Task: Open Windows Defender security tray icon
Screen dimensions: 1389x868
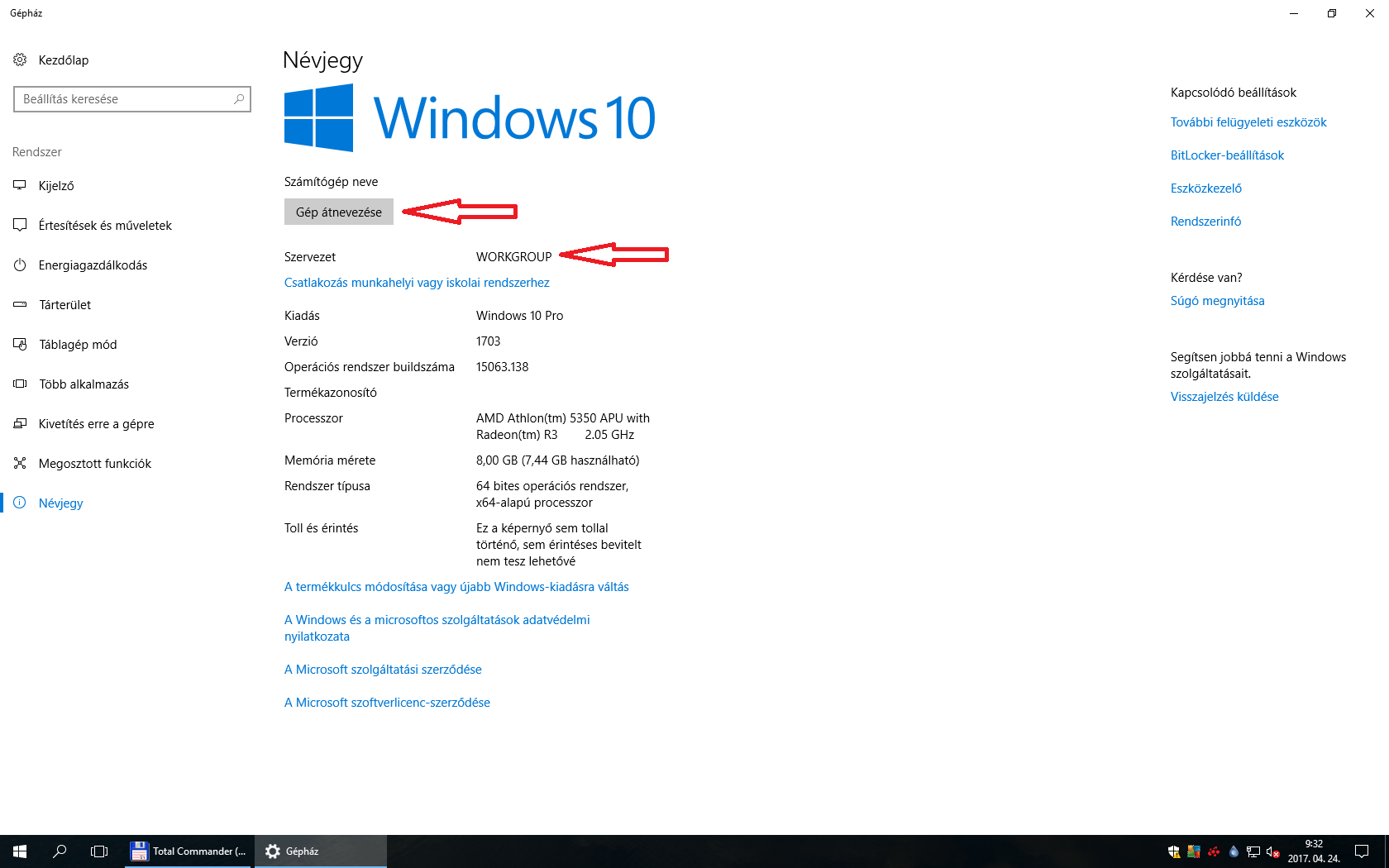Action: (x=1173, y=851)
